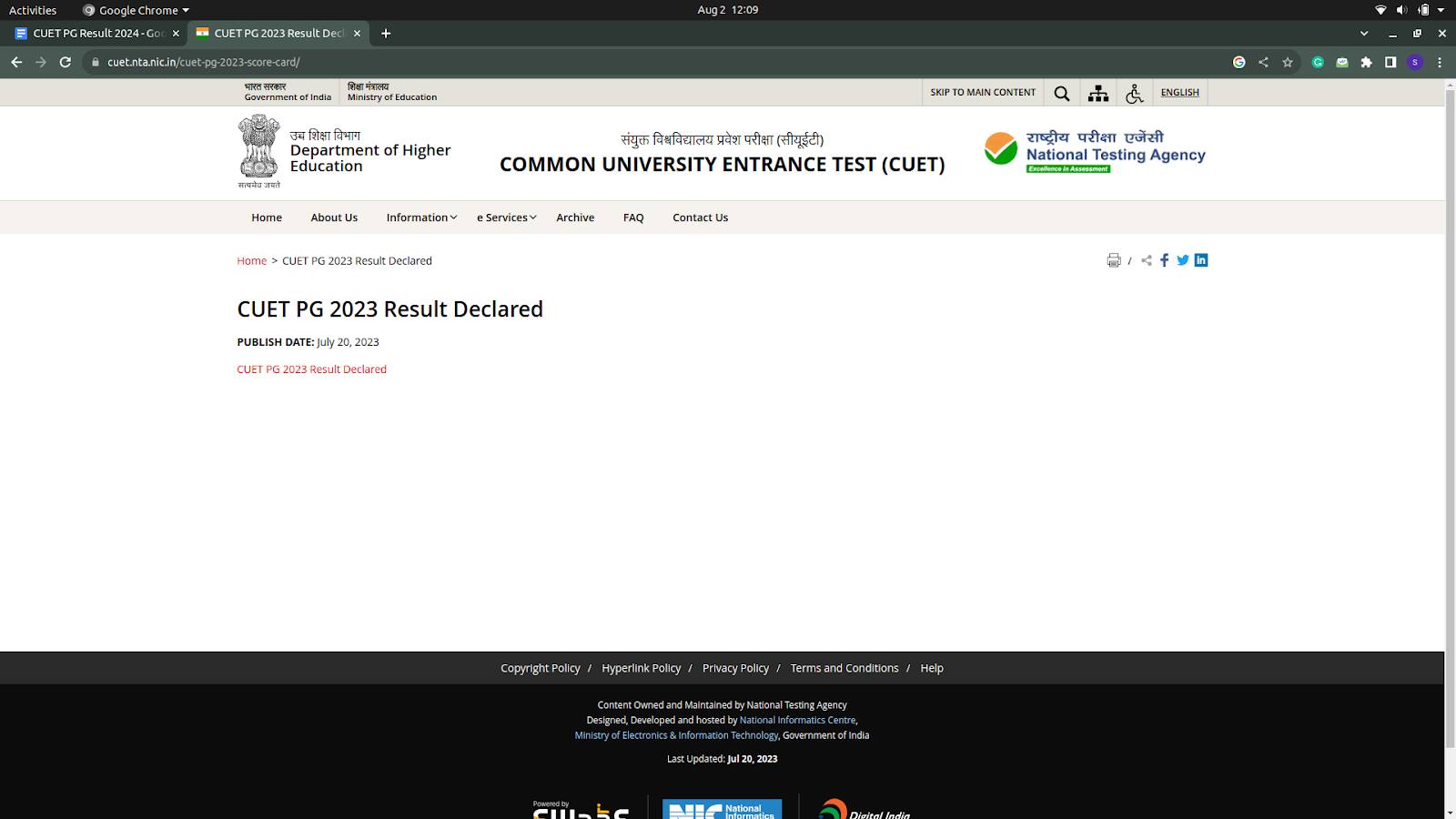This screenshot has height=819, width=1456.
Task: Close the CUET PG Result 2024 tab
Action: point(177,33)
